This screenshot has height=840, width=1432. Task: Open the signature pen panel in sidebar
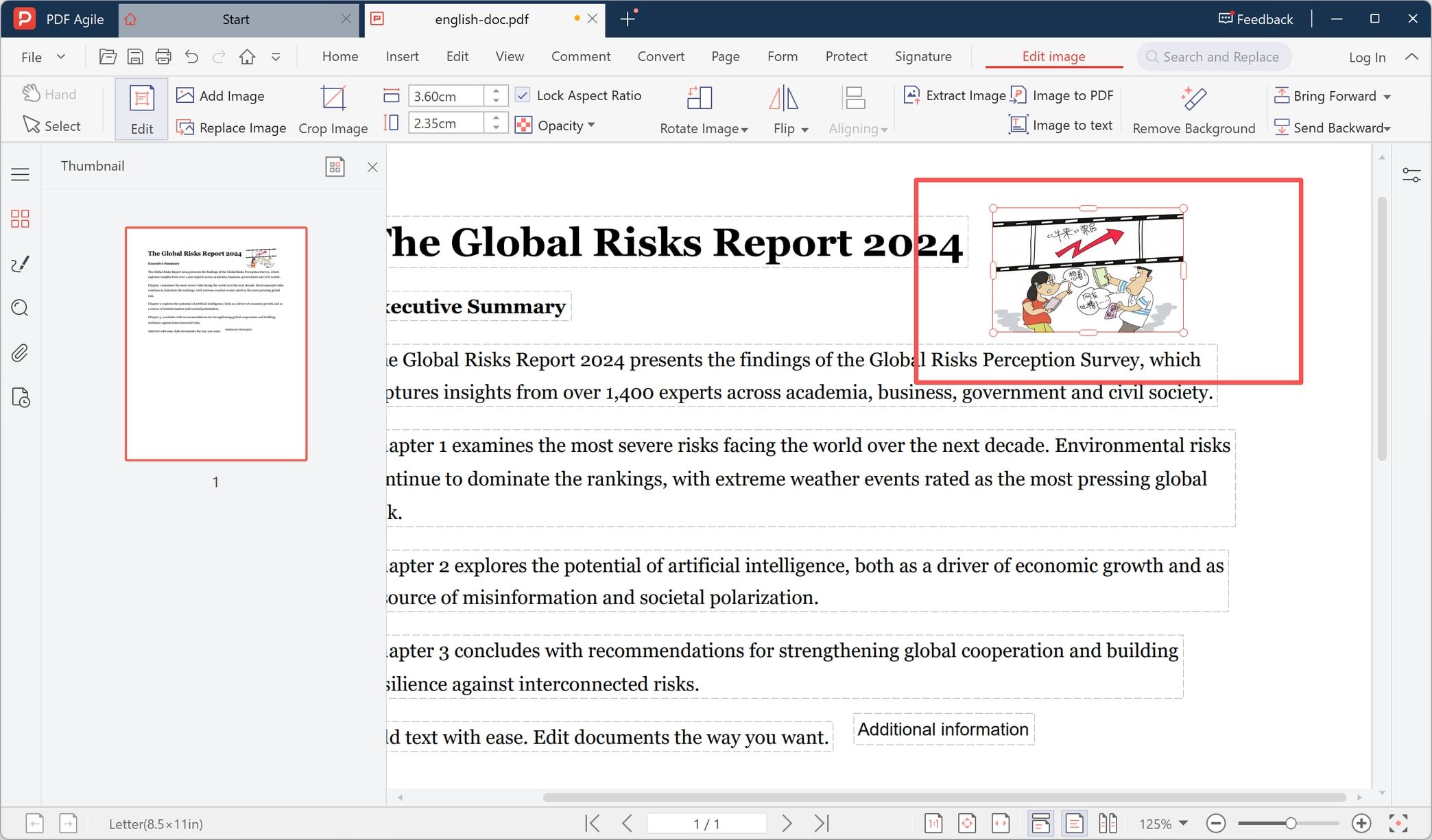[x=20, y=264]
